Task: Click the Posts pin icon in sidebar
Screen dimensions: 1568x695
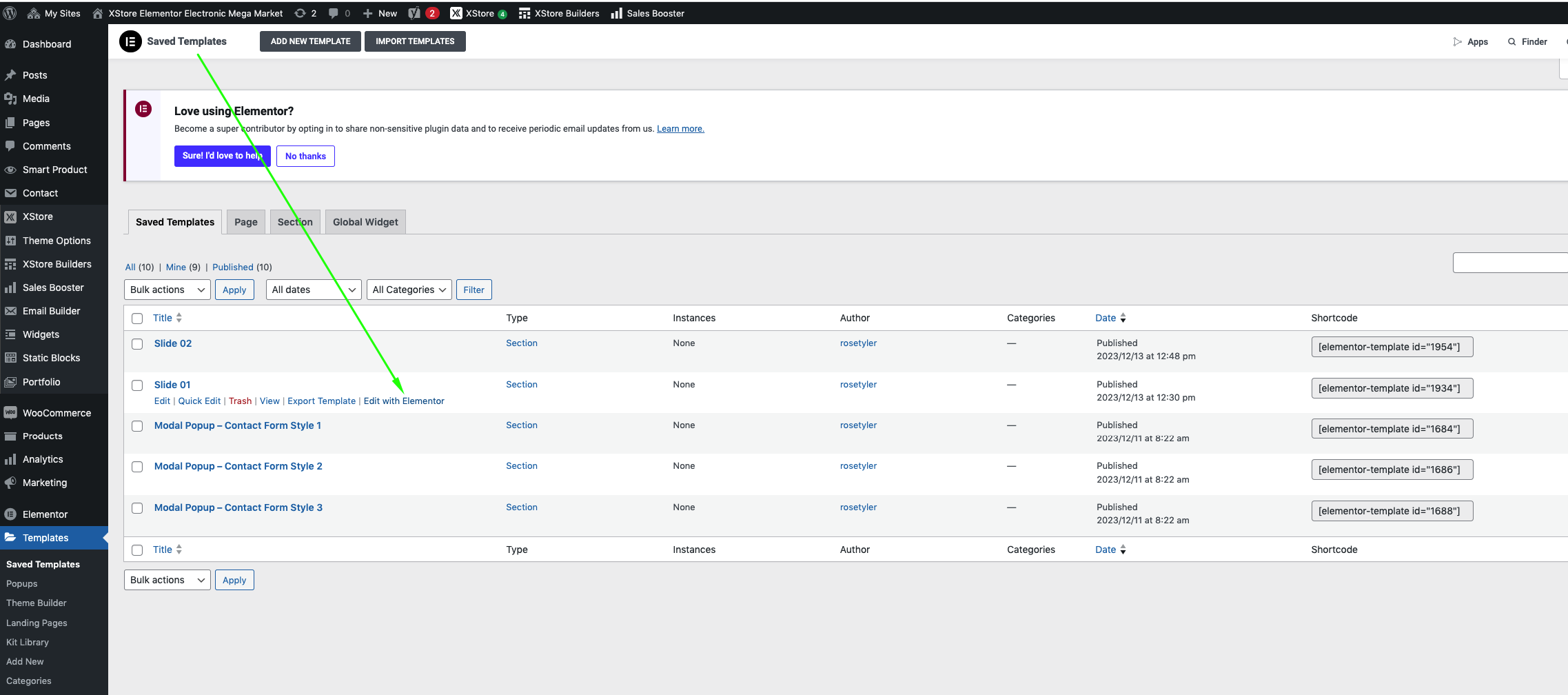Action: click(x=10, y=75)
